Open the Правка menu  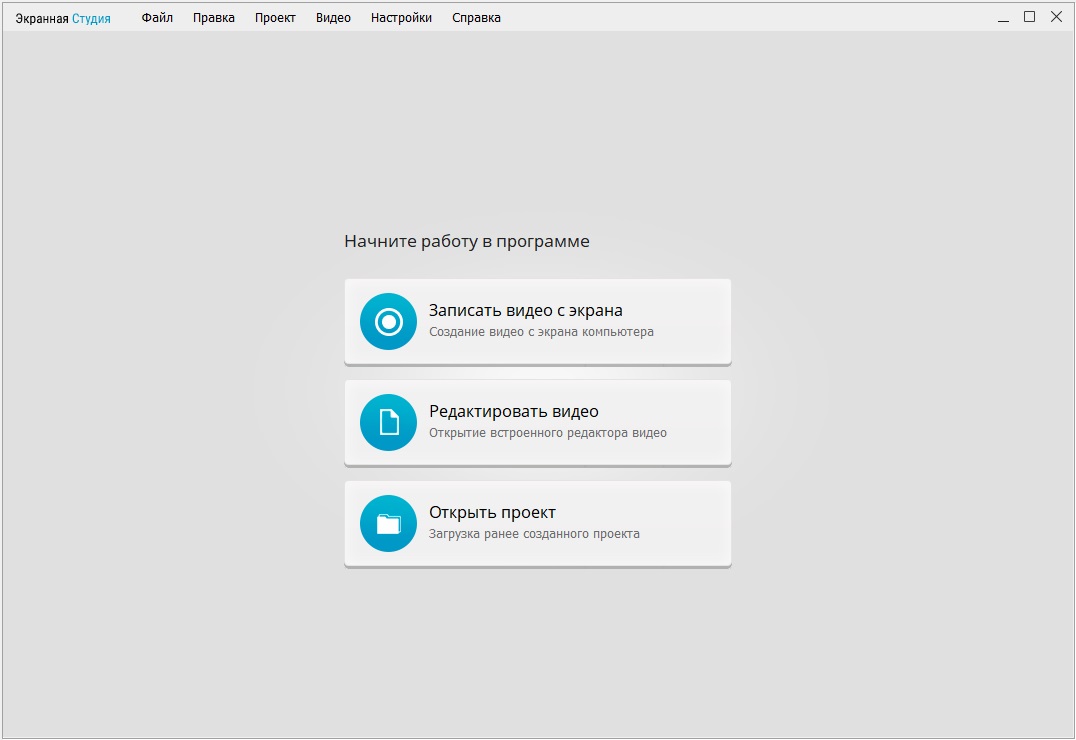[x=214, y=18]
